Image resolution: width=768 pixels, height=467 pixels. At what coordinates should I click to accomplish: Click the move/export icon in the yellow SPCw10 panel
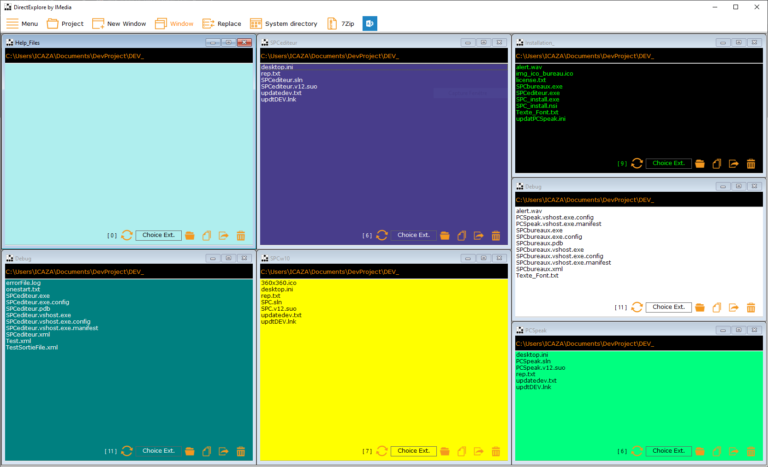478,451
